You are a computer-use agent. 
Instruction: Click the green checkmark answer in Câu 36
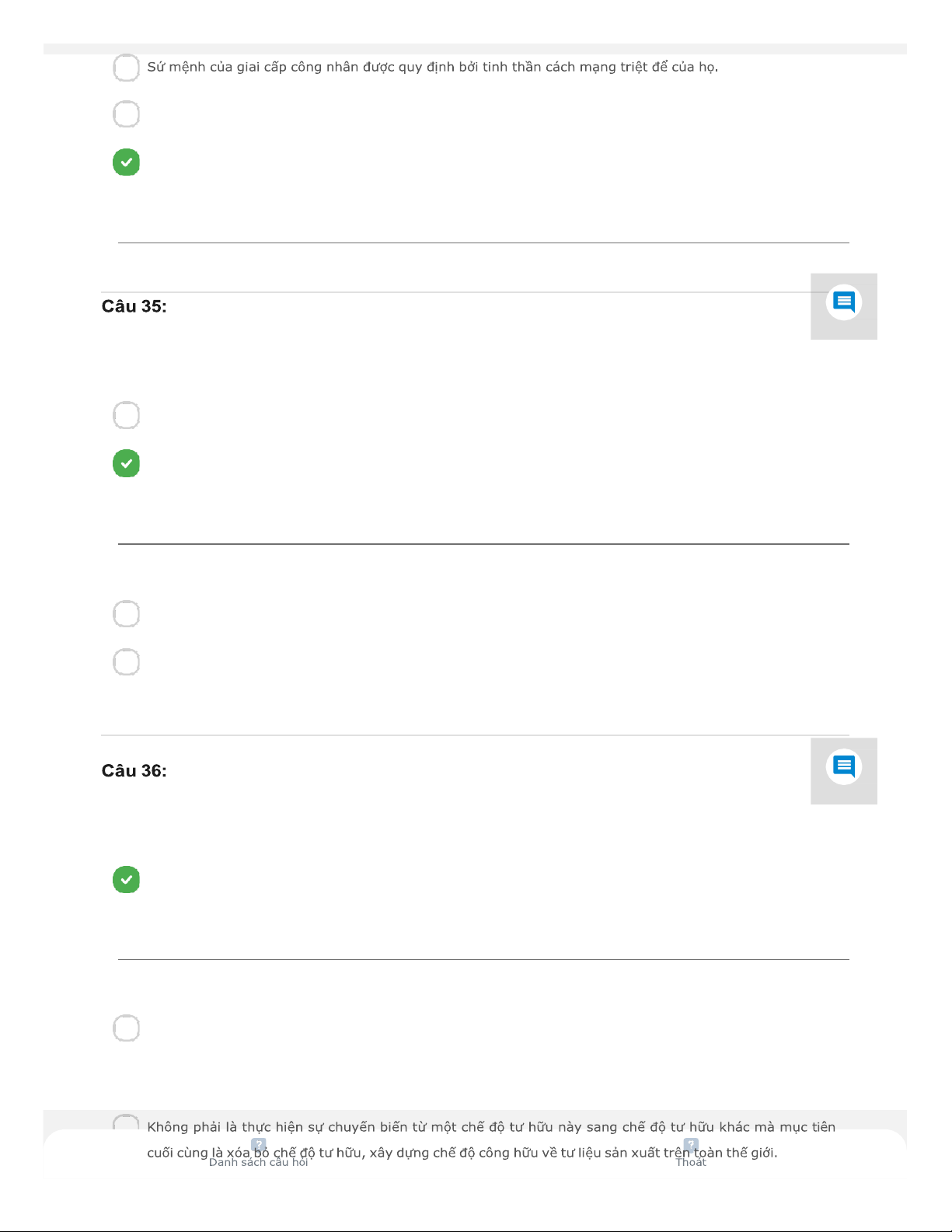point(127,880)
